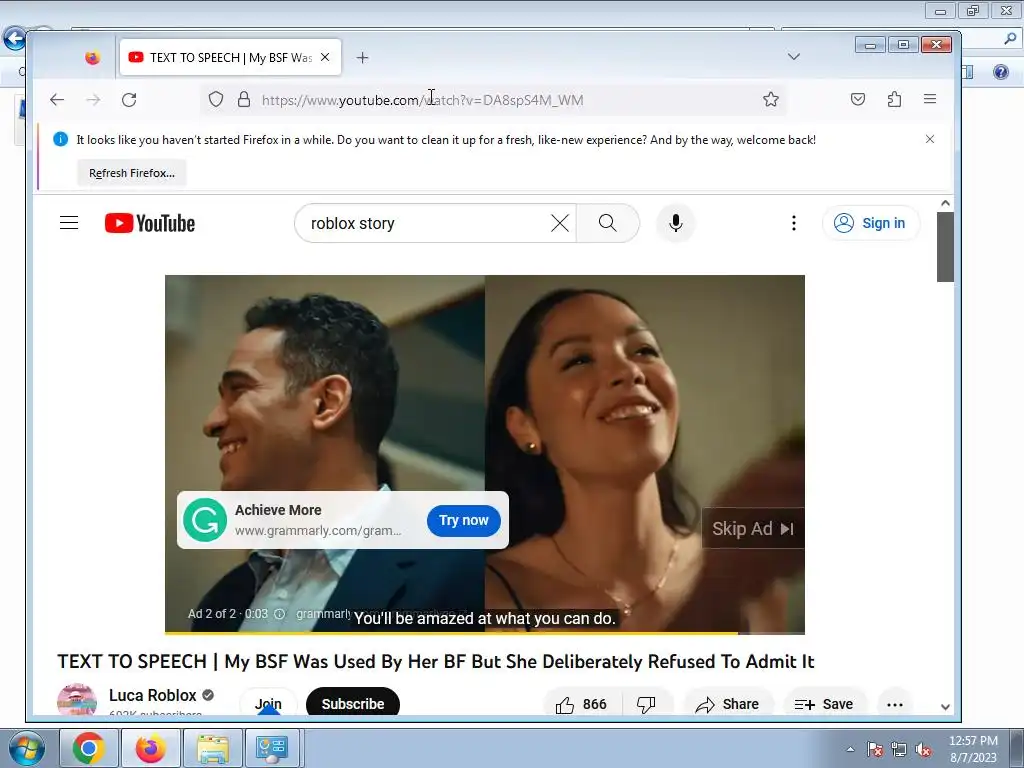
Task: Click page scrollbar down arrow
Action: (945, 707)
